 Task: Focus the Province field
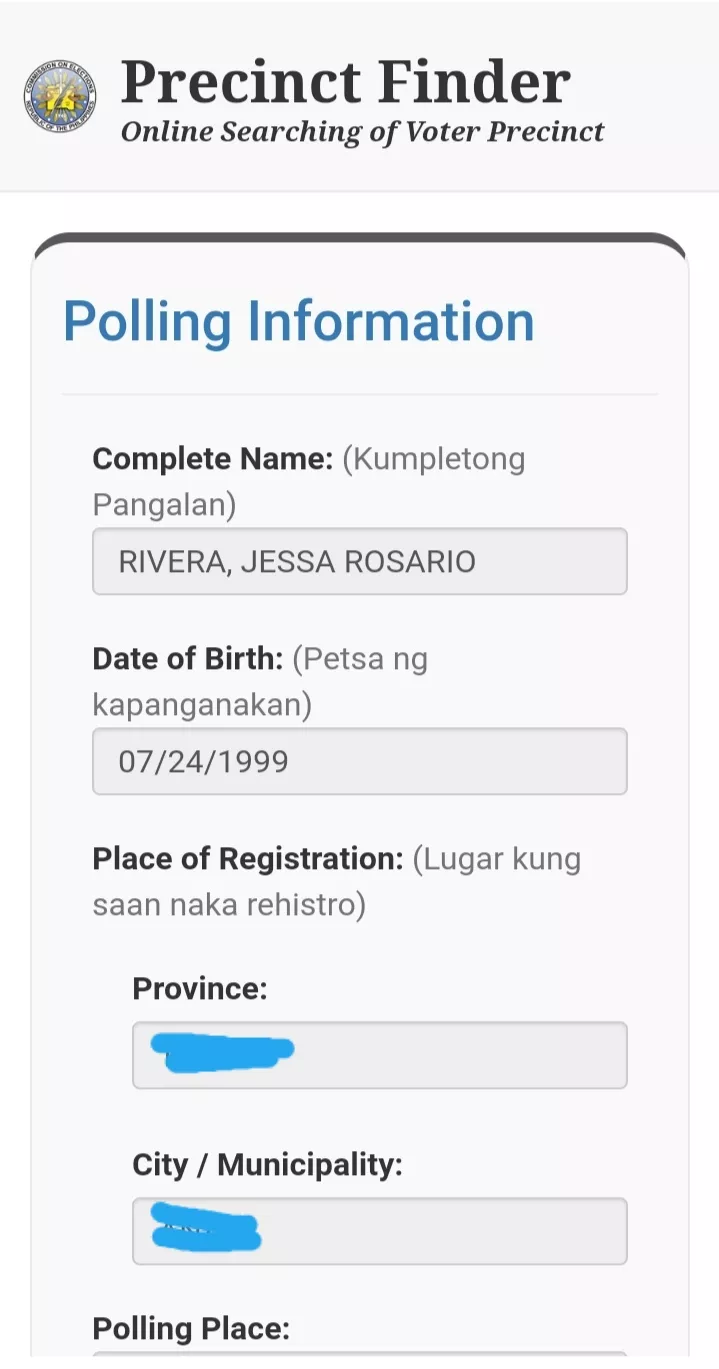380,1055
